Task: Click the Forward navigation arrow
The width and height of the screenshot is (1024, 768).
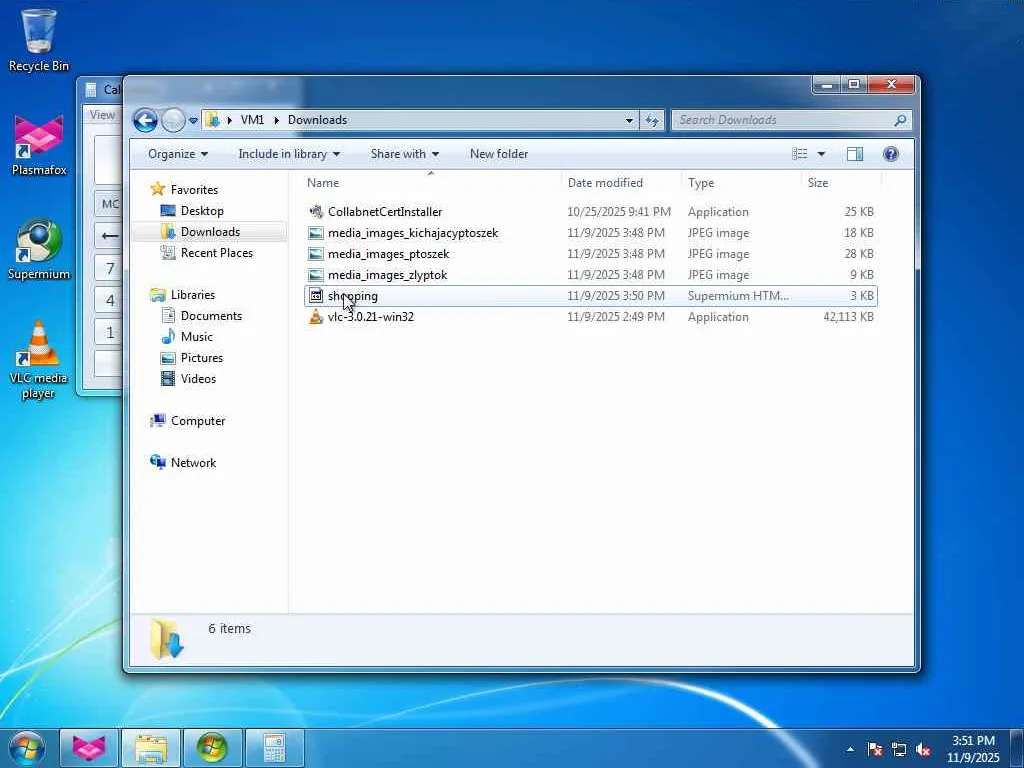Action: tap(173, 120)
